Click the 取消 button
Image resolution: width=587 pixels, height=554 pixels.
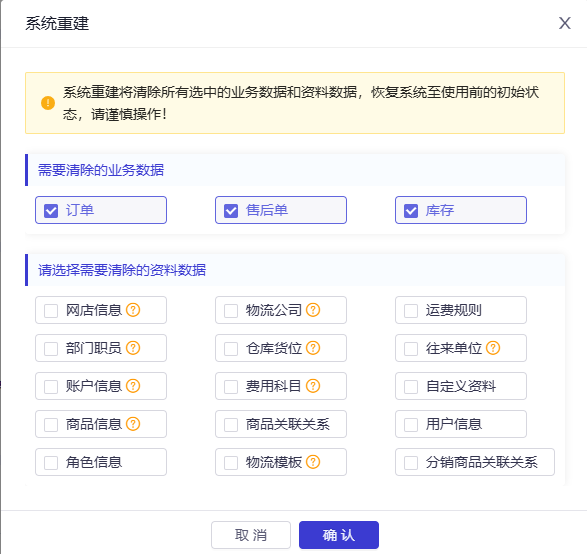(251, 535)
